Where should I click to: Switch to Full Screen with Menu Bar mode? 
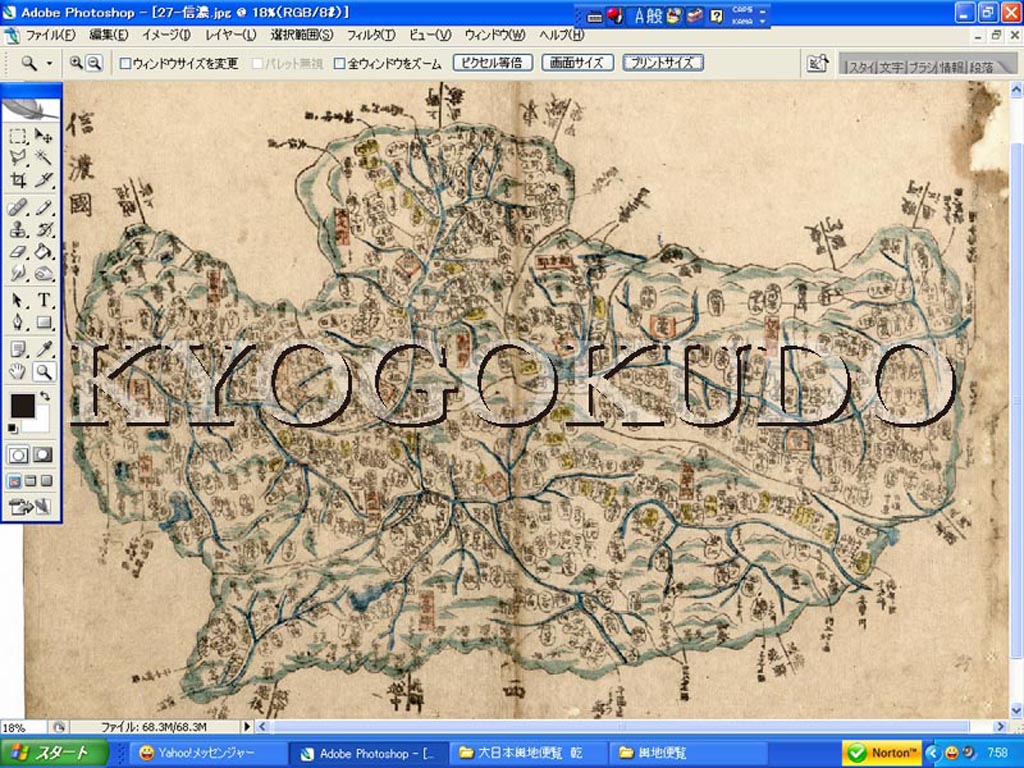[30, 481]
